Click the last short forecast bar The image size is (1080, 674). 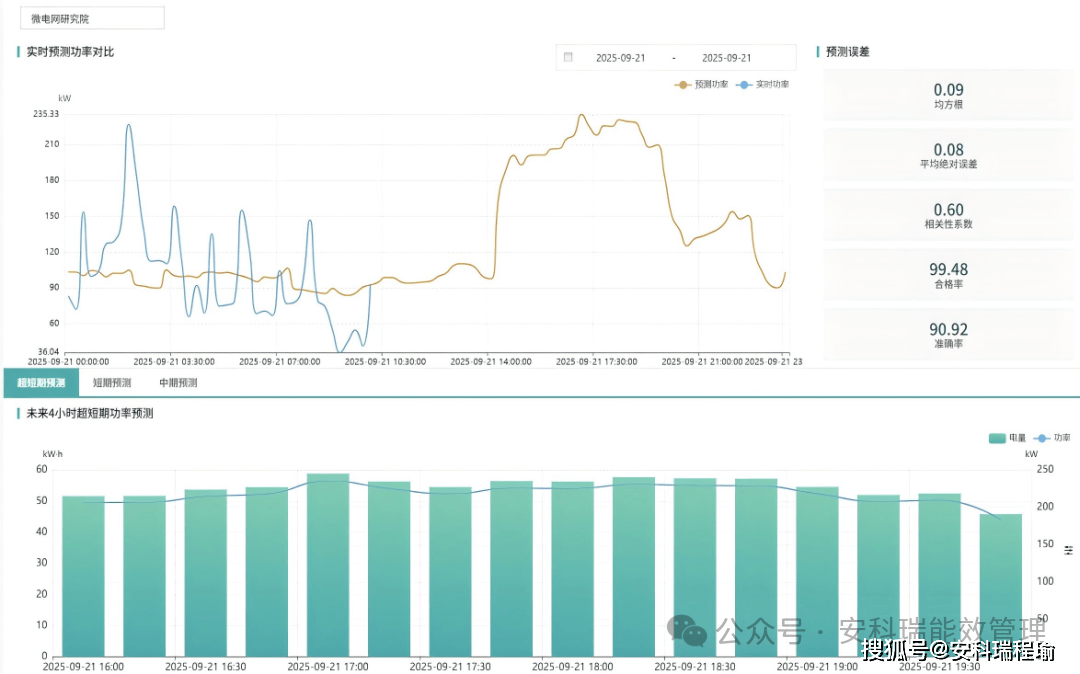click(x=1001, y=585)
